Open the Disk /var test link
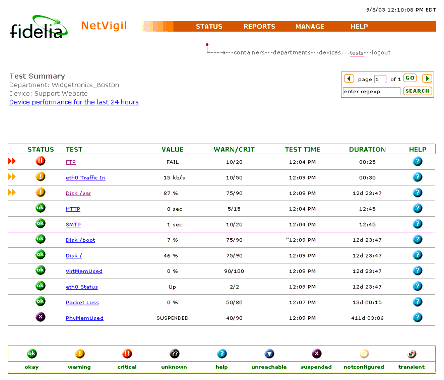The height and width of the screenshot is (380, 444). (x=78, y=193)
